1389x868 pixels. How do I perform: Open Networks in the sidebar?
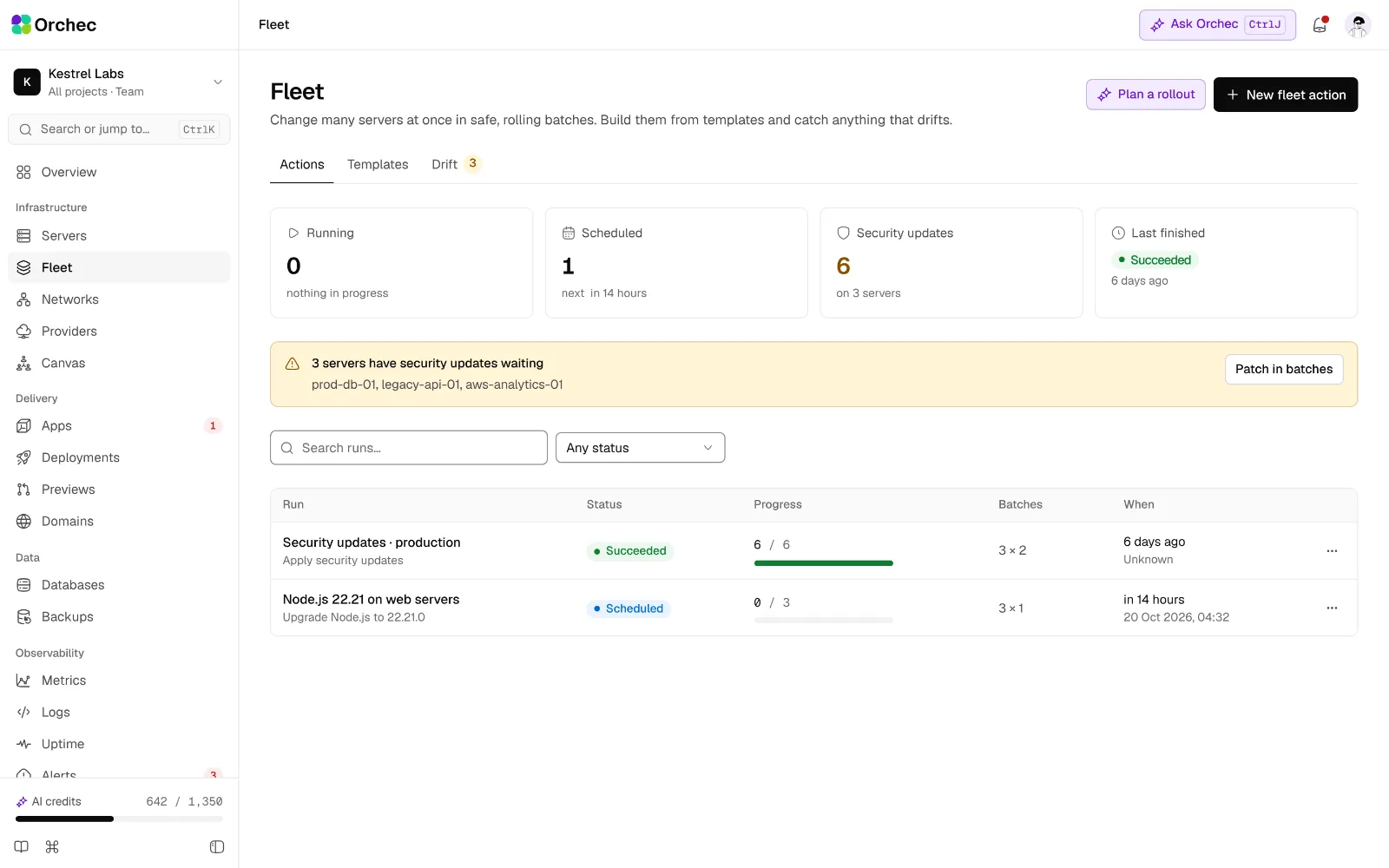click(119, 299)
